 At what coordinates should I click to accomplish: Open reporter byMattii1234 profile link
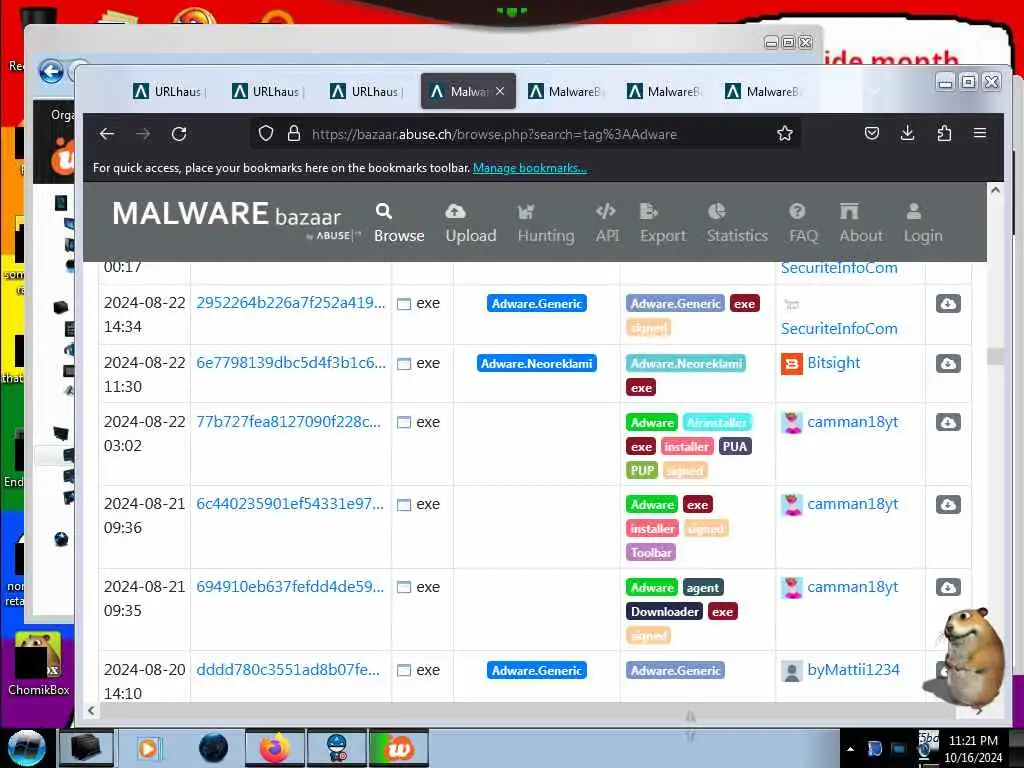(x=853, y=670)
